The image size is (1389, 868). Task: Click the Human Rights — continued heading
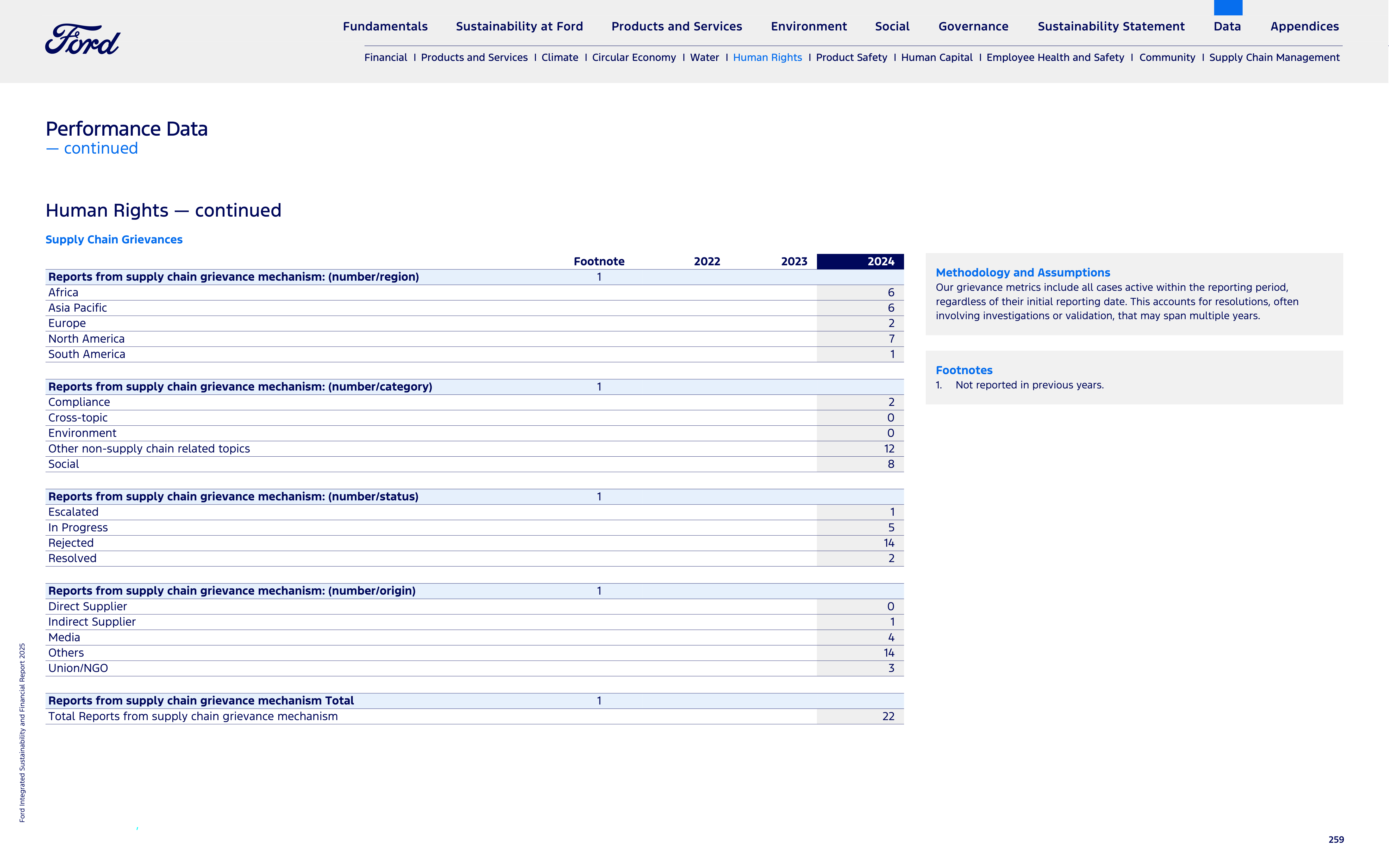click(164, 211)
